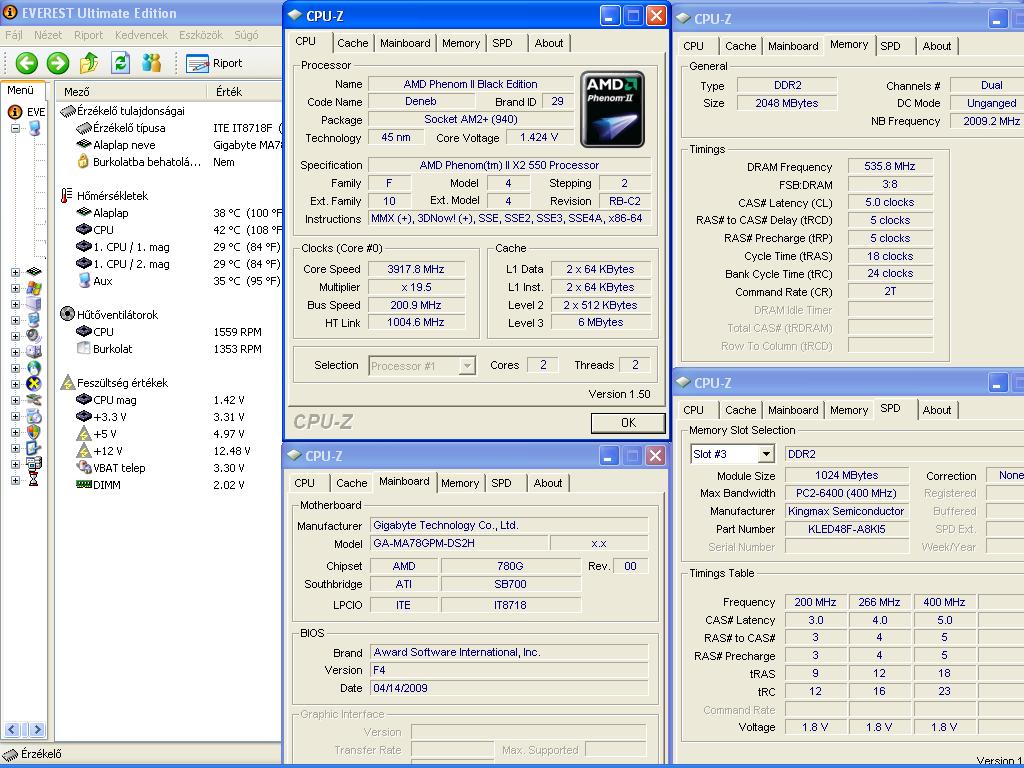Image resolution: width=1024 pixels, height=768 pixels.
Task: Open the Súgó menu in EVEREST
Action: (246, 35)
